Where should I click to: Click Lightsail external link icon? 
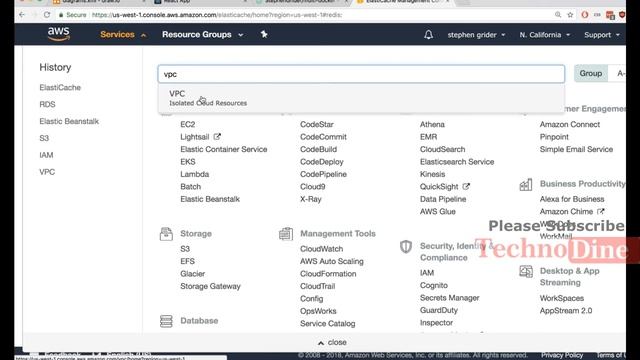[217, 137]
